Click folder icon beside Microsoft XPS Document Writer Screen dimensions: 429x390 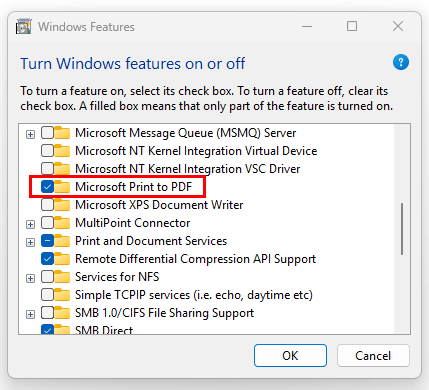pyautogui.click(x=62, y=205)
